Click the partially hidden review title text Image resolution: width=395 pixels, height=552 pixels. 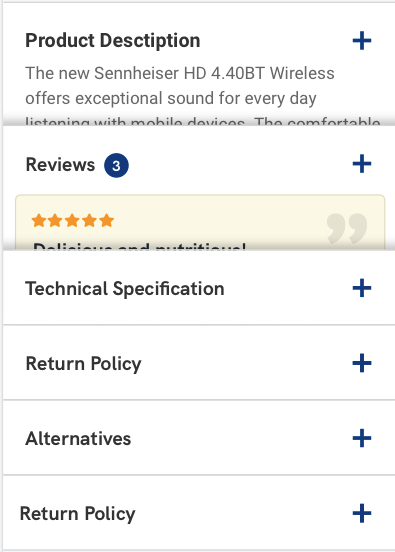[x=139, y=246]
